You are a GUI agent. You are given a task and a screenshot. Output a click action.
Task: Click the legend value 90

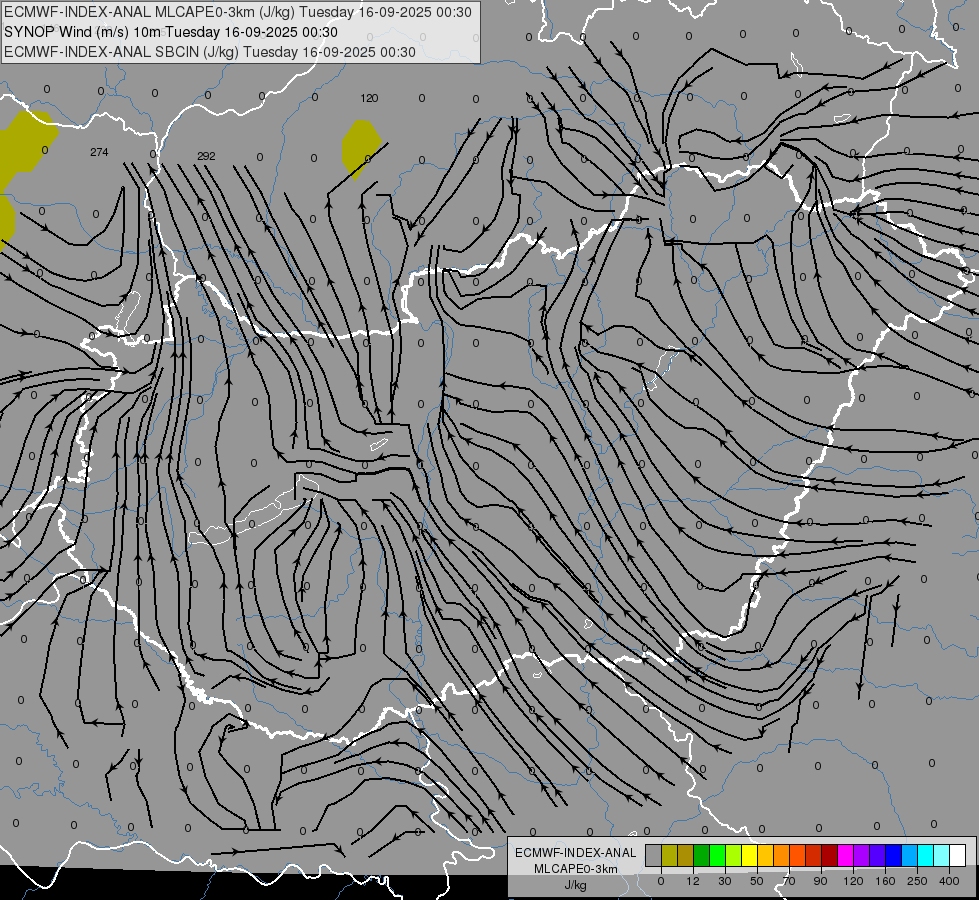tap(820, 881)
